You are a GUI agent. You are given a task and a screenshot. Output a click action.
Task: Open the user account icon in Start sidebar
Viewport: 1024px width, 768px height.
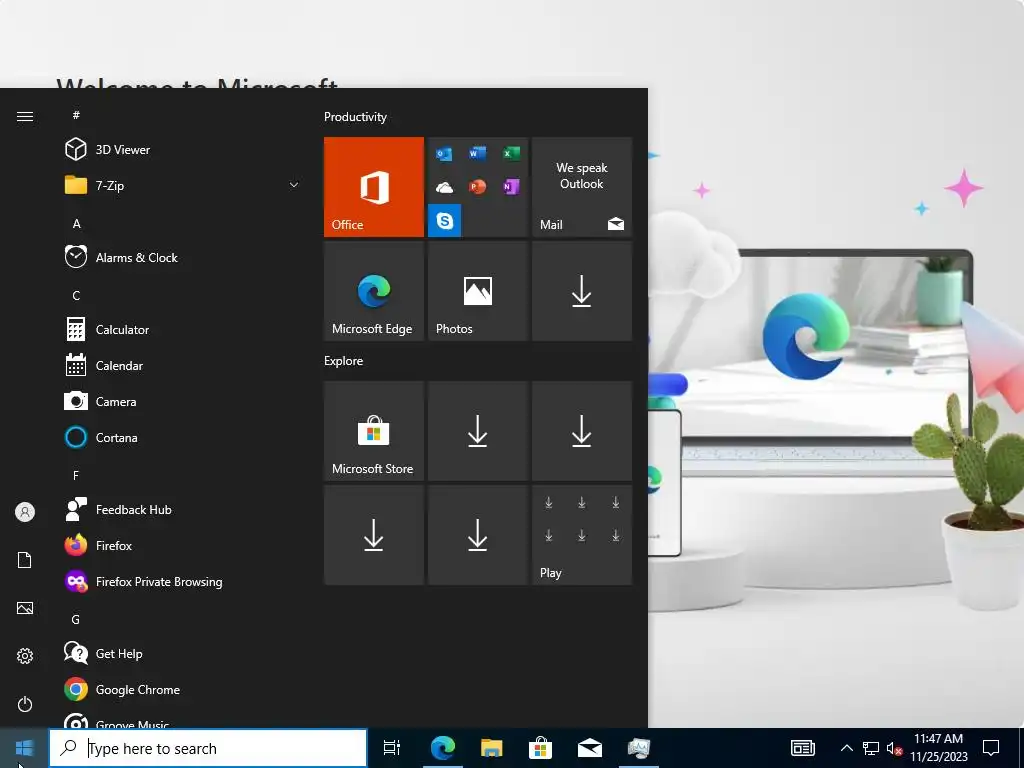coord(25,512)
